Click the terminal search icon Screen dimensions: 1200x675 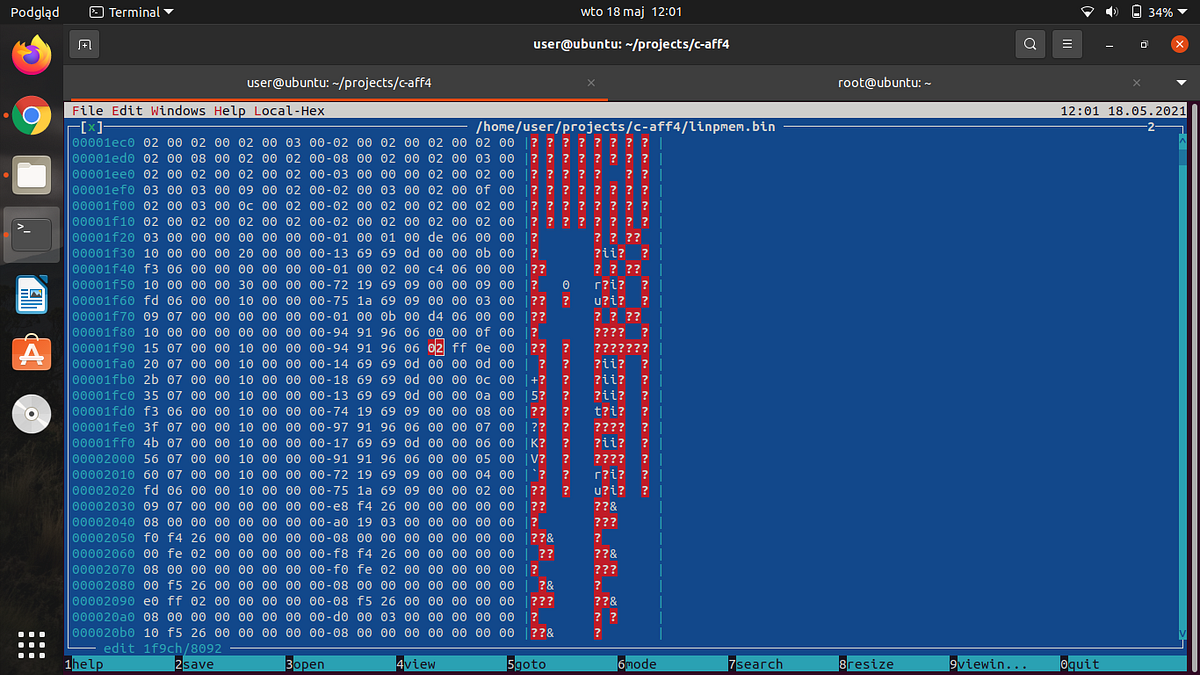[x=1029, y=44]
